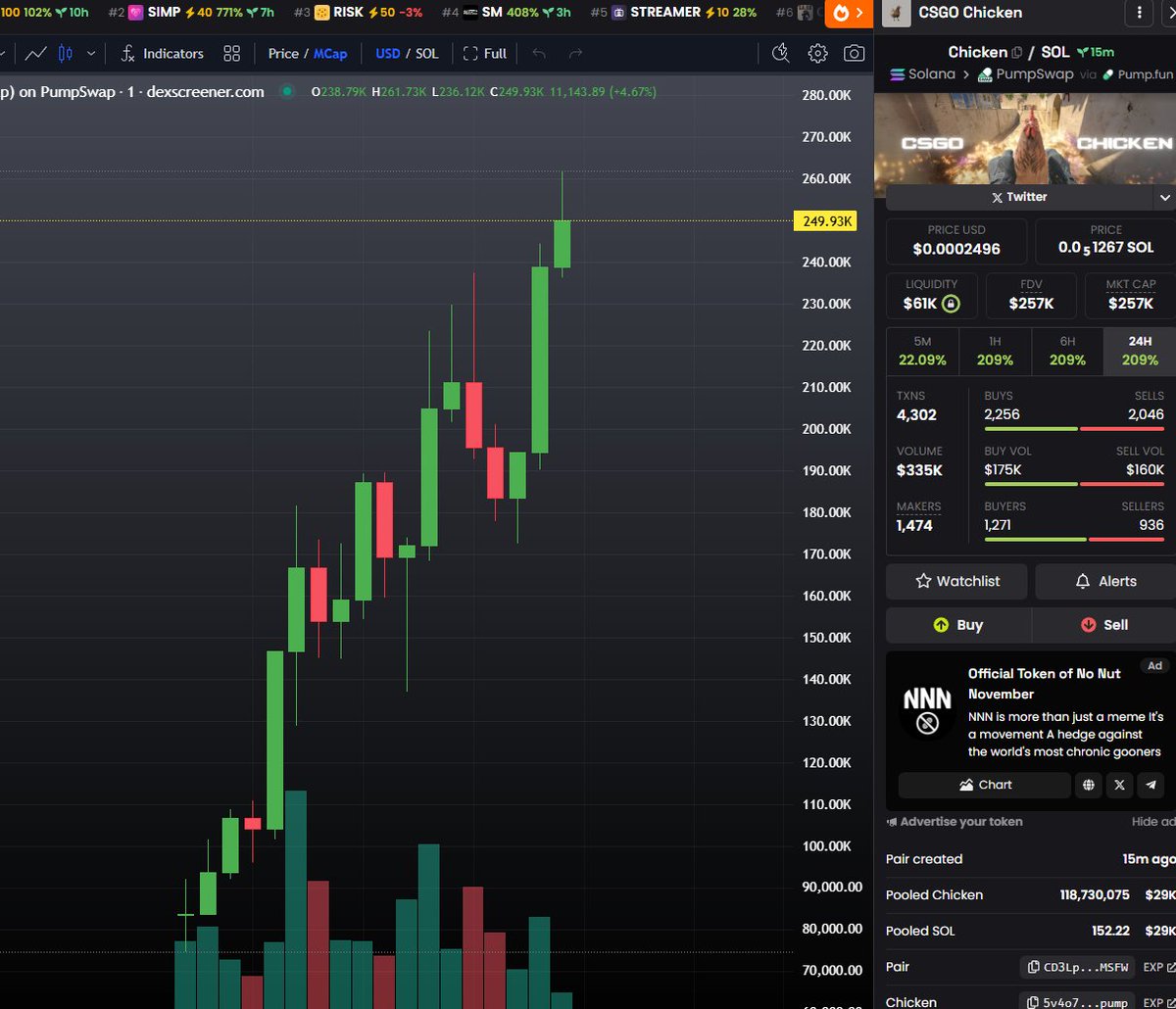Click CSGO Chicken token avatar

[x=899, y=13]
